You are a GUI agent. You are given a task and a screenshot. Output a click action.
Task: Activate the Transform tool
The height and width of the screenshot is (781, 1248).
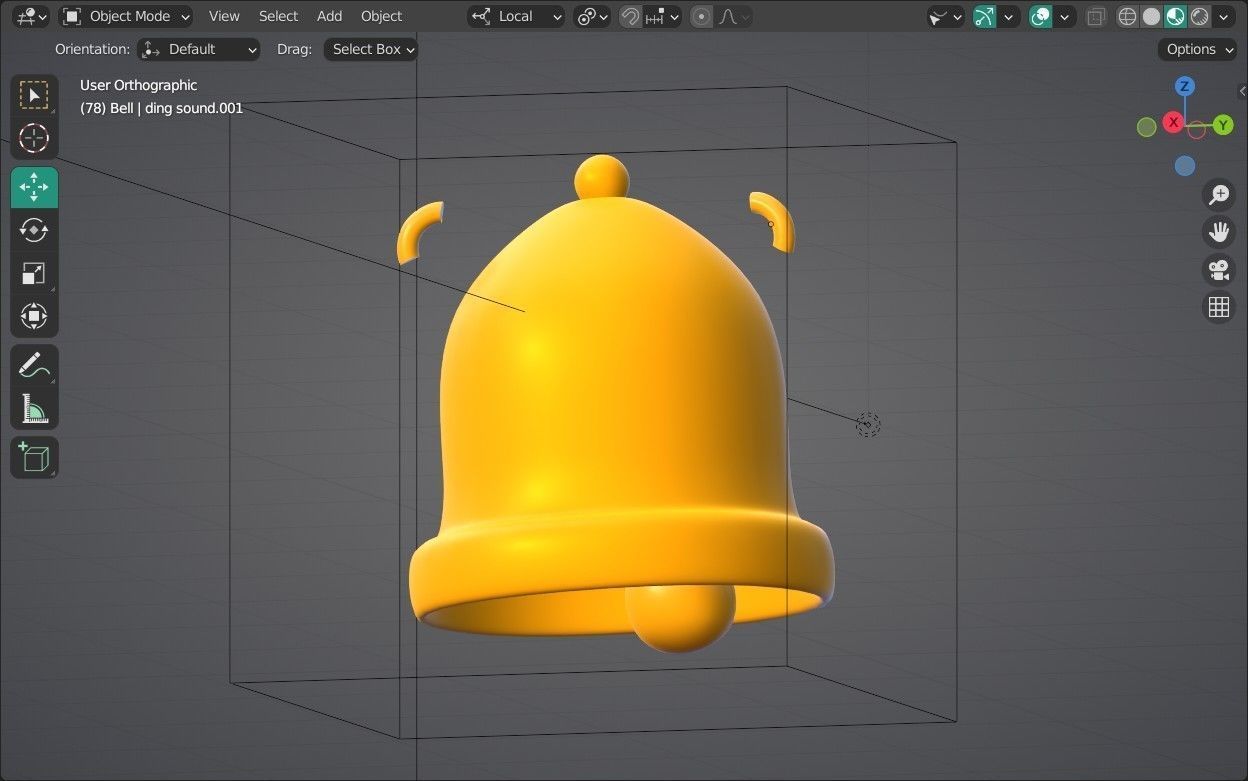click(x=34, y=316)
